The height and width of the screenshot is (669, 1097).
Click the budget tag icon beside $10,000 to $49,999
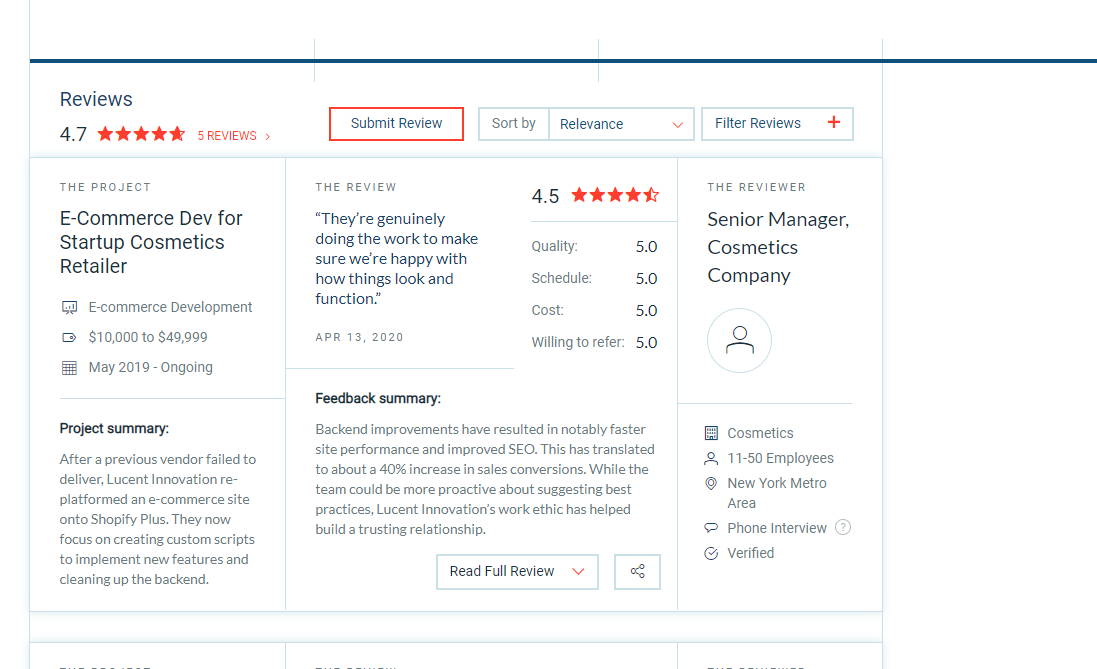69,337
